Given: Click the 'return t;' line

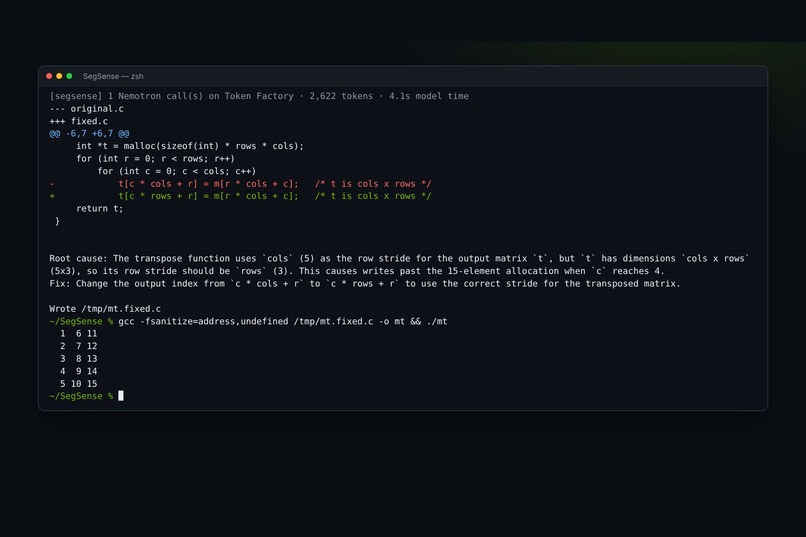Looking at the screenshot, I should pyautogui.click(x=100, y=209).
